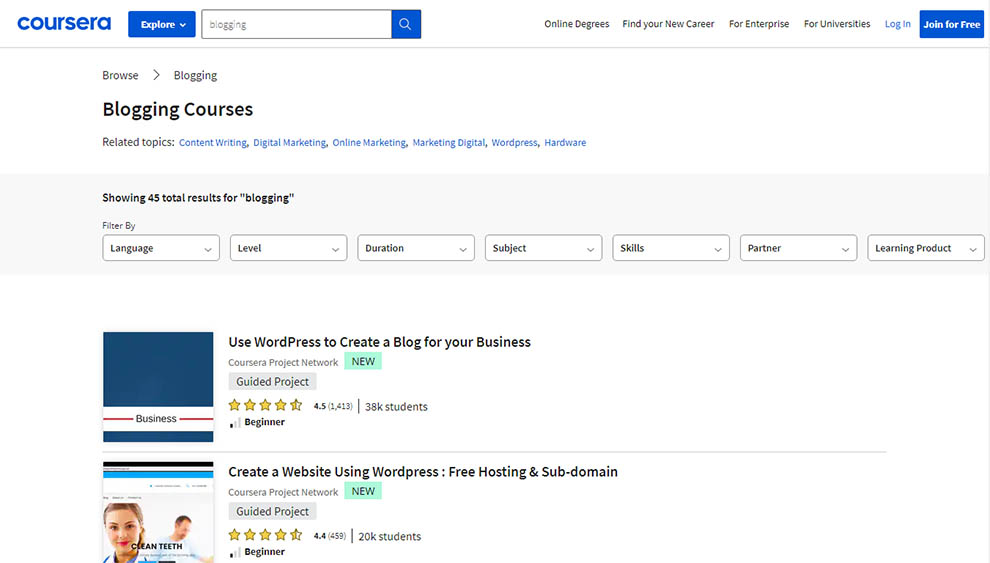Click the NEW badge on Free Hosting course
This screenshot has width=990, height=563.
363,491
